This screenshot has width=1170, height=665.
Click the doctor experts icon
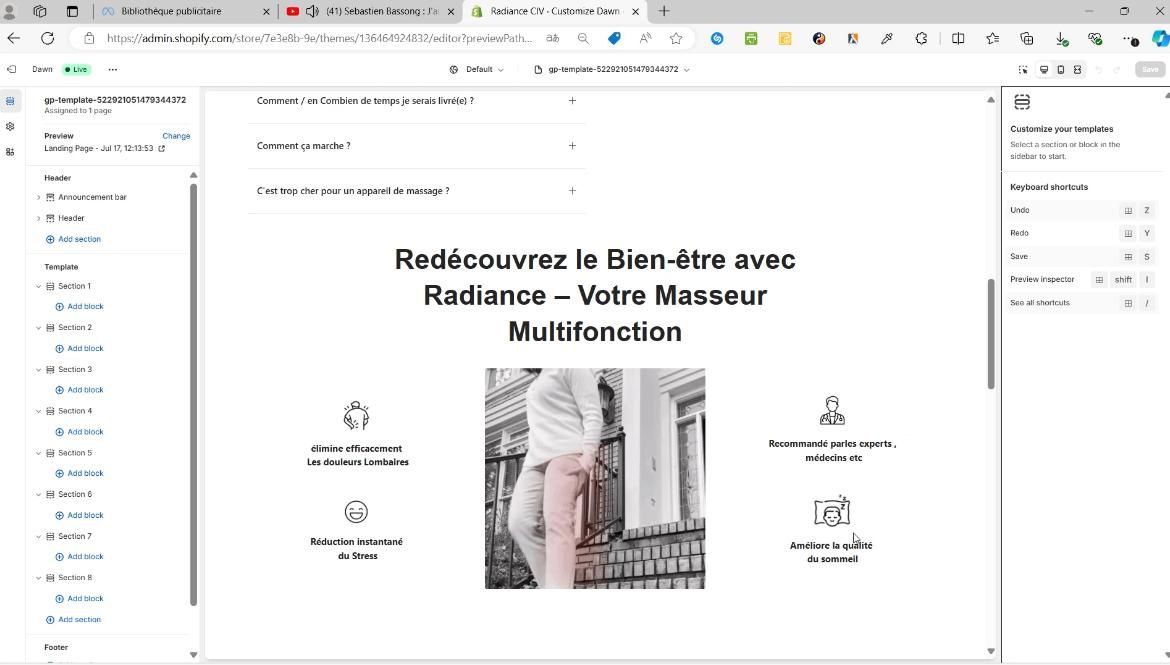[x=832, y=410]
